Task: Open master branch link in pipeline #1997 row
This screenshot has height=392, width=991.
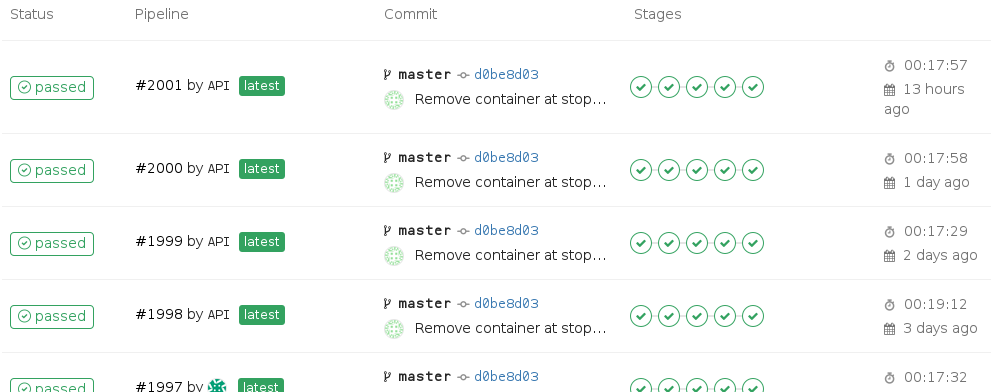Action: click(x=425, y=377)
